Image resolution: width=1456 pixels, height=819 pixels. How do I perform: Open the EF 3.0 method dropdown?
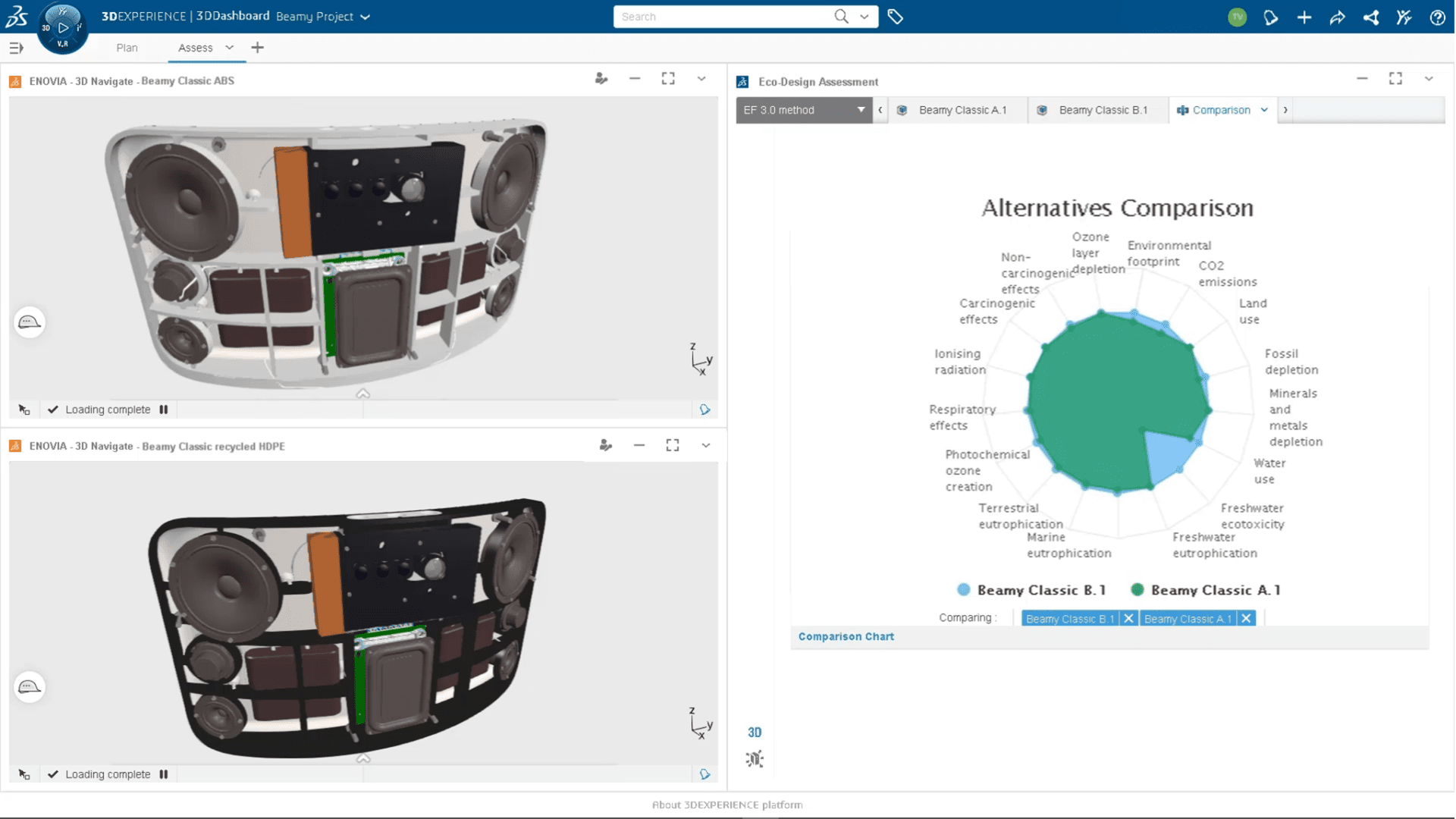click(804, 110)
